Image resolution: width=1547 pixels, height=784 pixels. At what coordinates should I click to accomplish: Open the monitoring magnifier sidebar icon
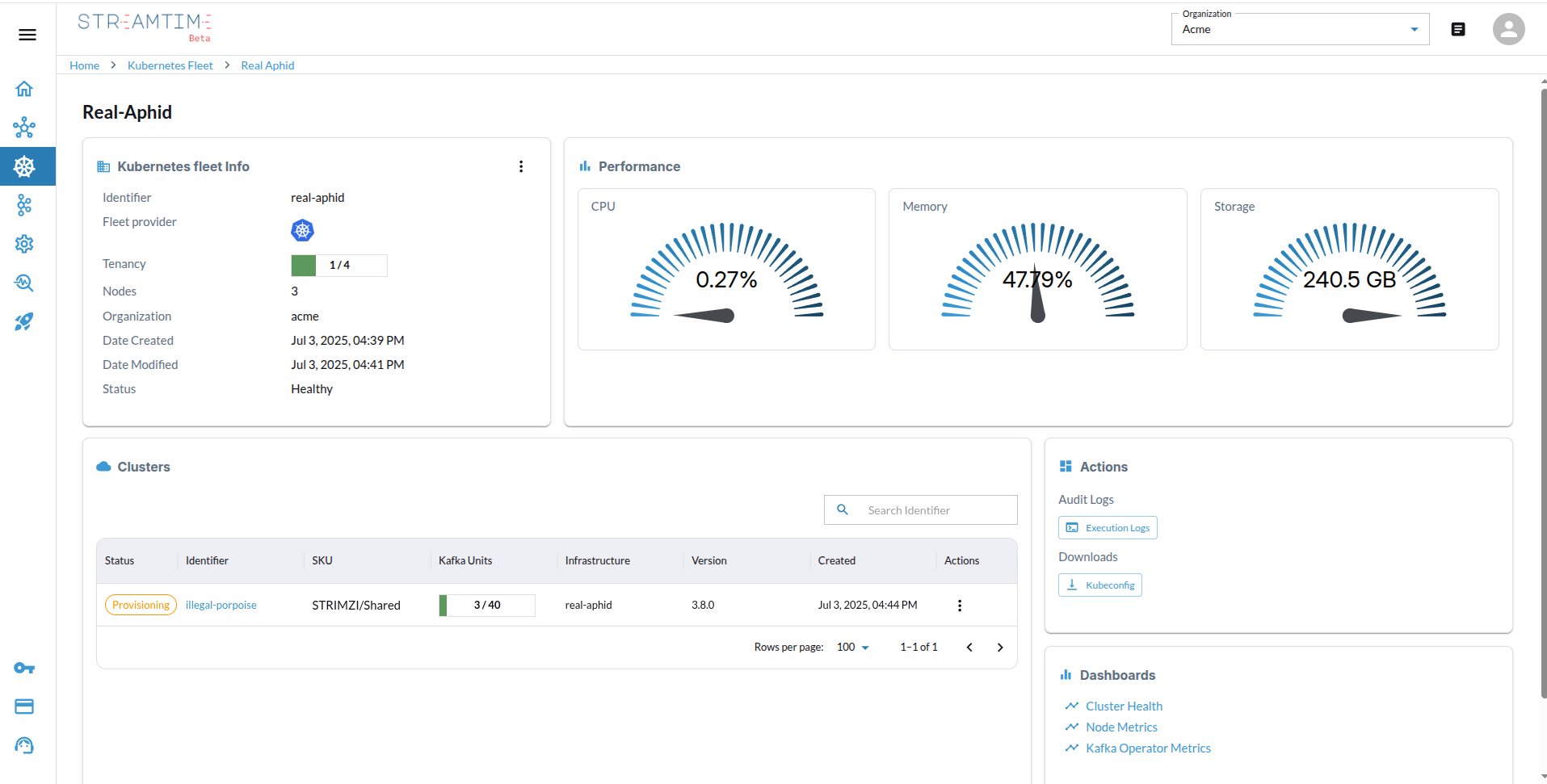tap(24, 283)
